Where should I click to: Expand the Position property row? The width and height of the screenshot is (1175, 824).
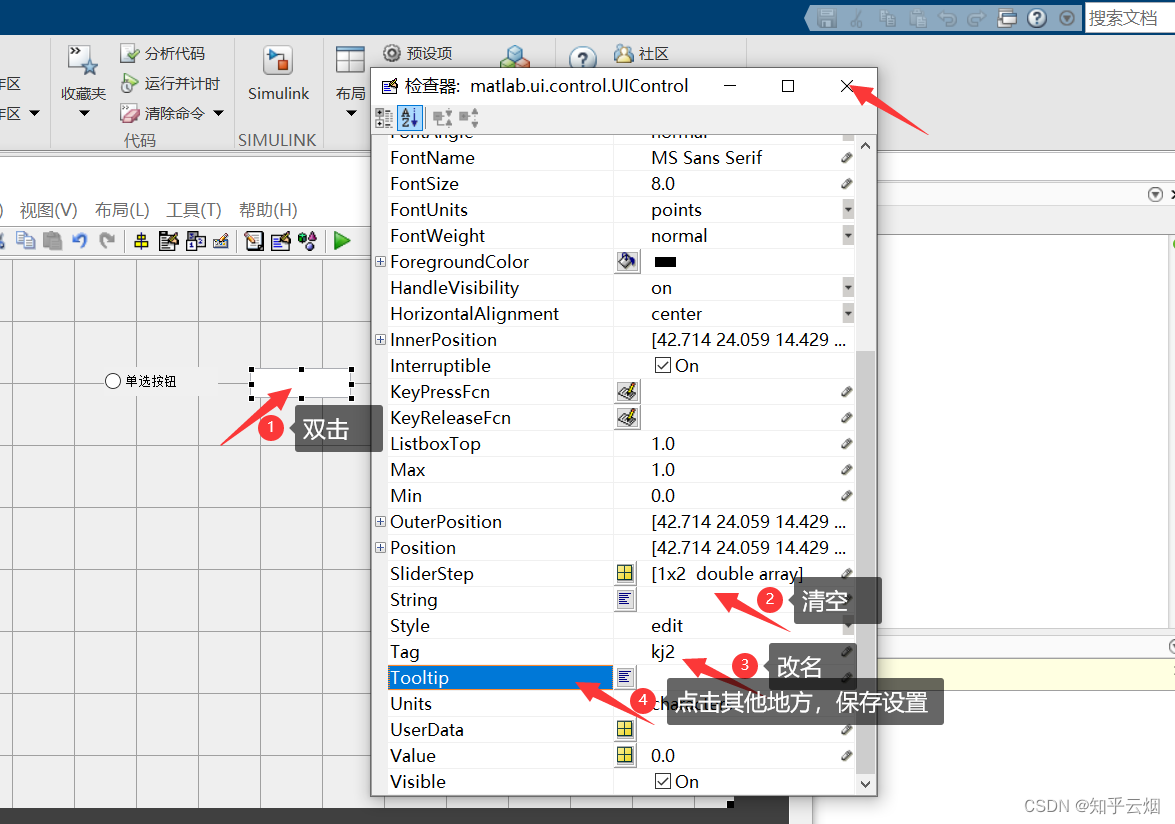[381, 547]
